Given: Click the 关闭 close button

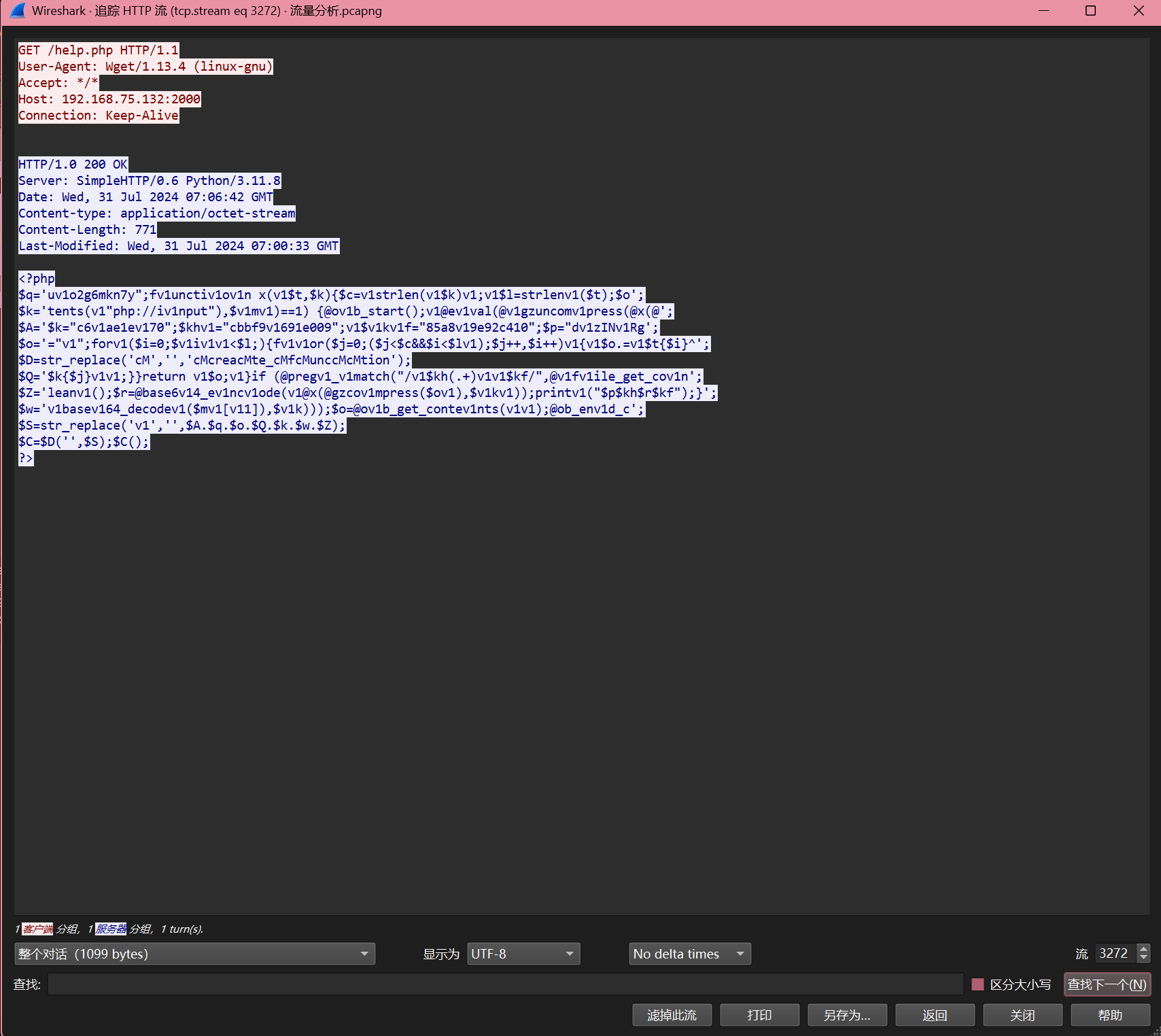Looking at the screenshot, I should (x=1022, y=1015).
